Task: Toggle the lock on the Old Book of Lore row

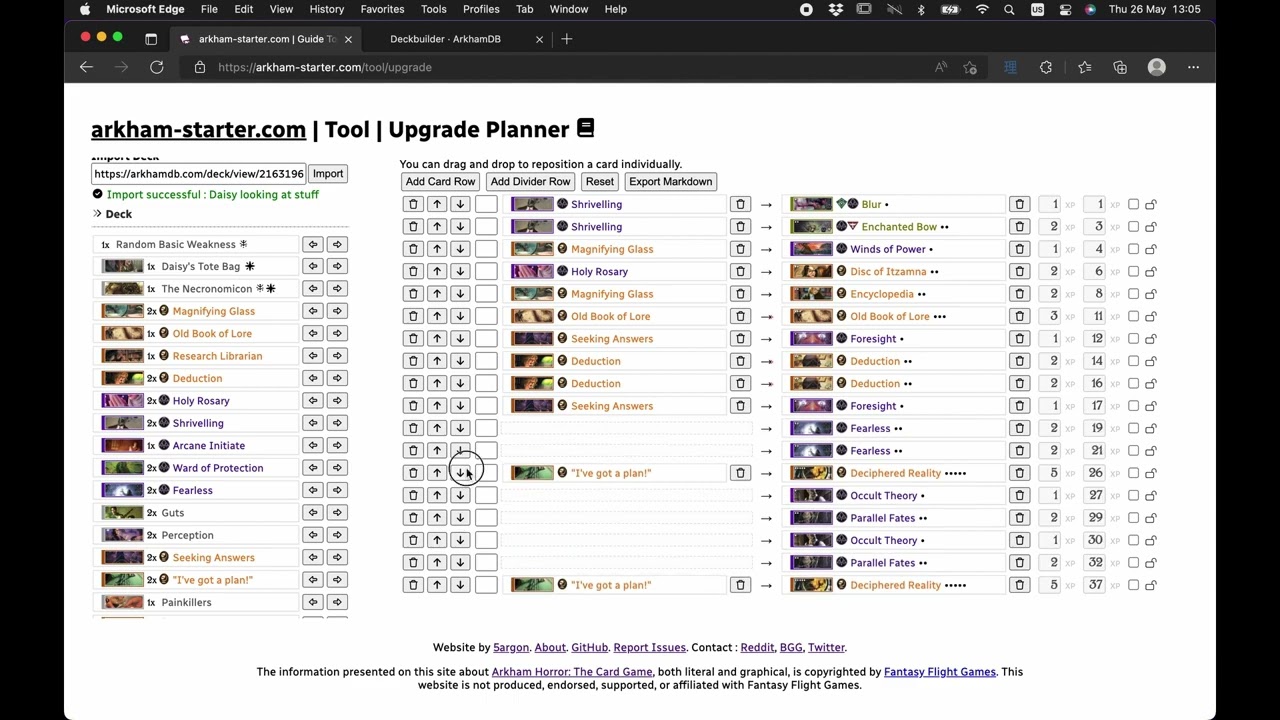Action: point(1151,316)
